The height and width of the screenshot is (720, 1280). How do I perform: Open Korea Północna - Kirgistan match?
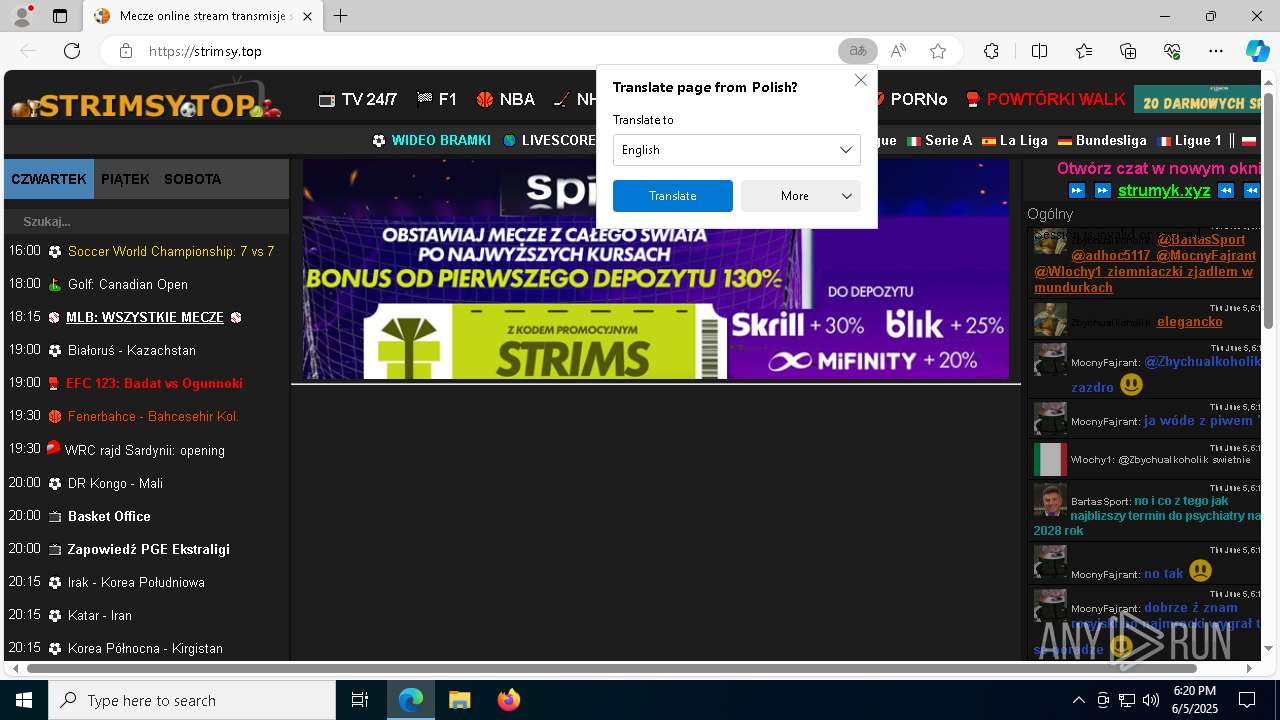coord(145,648)
